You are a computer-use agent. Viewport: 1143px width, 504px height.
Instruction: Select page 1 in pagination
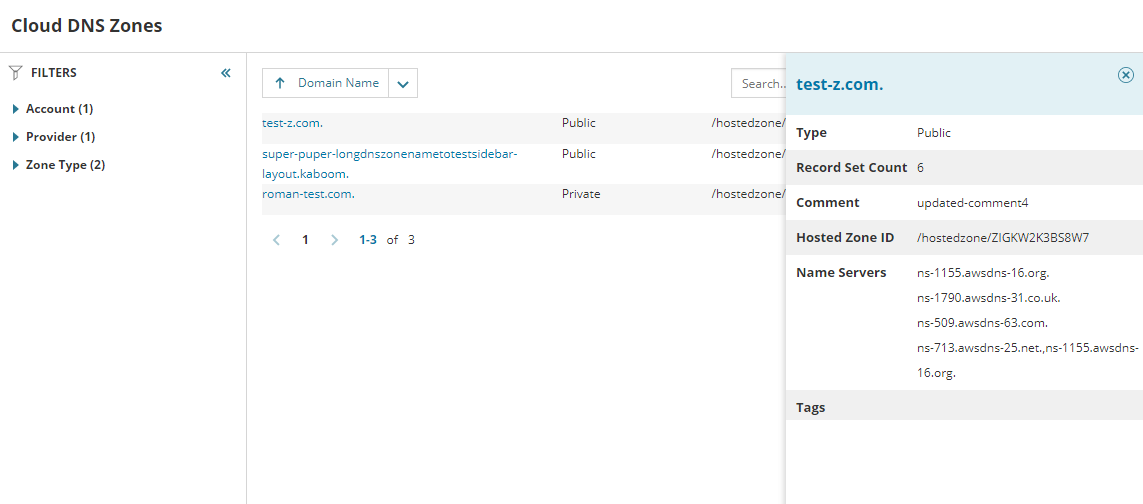click(x=306, y=240)
